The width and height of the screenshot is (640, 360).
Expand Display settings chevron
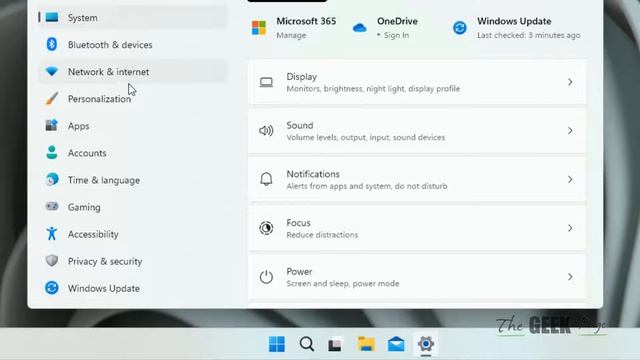[x=570, y=82]
